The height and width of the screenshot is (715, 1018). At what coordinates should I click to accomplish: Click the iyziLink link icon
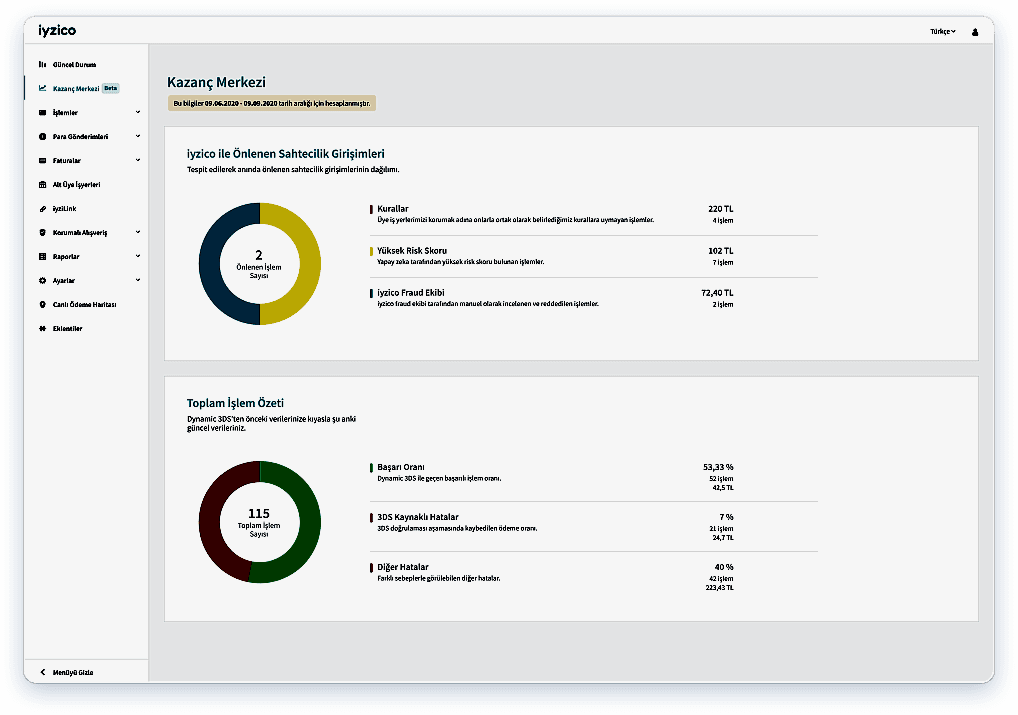point(42,208)
